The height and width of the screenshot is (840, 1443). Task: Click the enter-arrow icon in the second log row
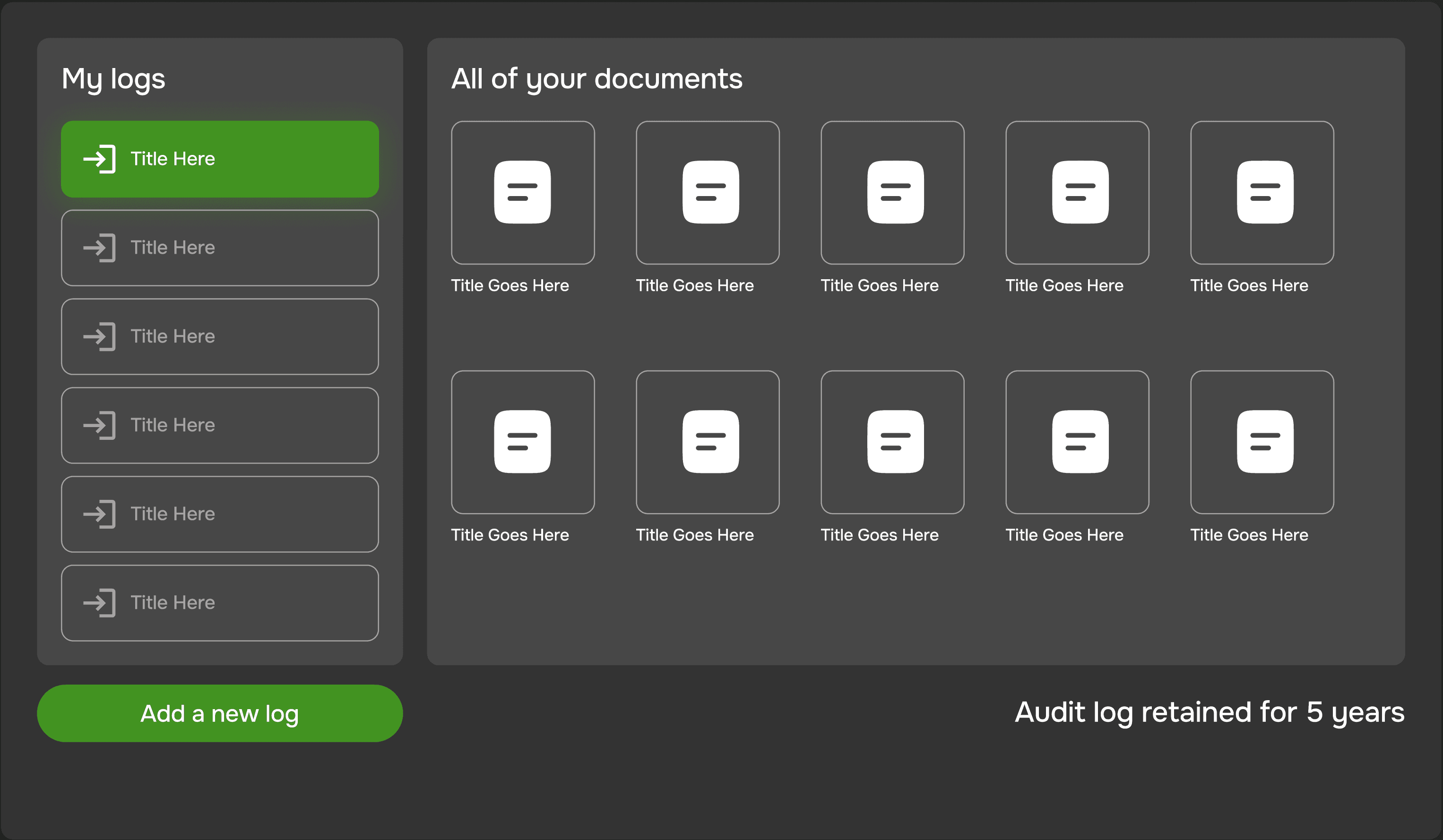(100, 248)
